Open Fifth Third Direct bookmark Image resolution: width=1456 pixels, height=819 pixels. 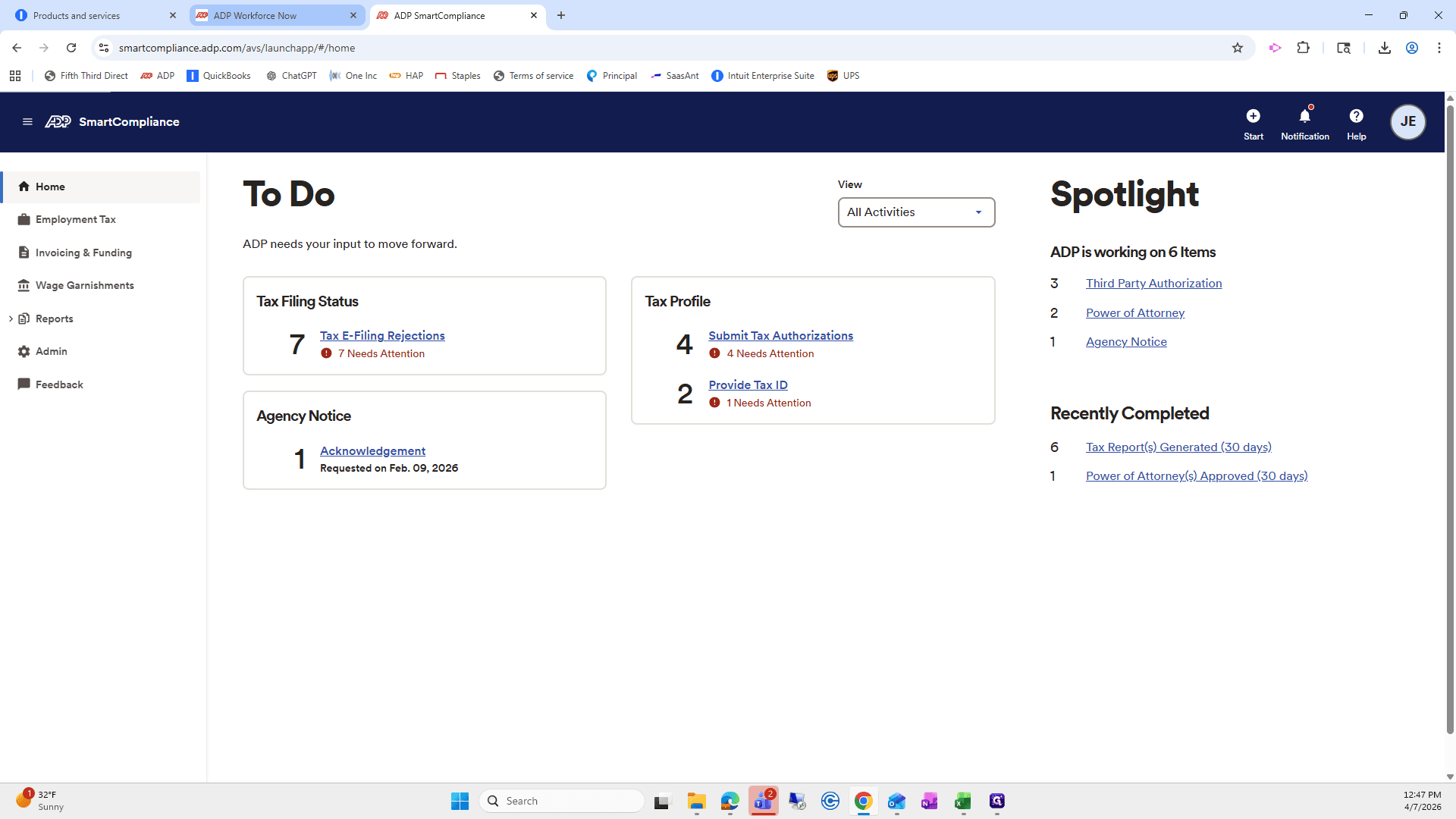(x=86, y=76)
